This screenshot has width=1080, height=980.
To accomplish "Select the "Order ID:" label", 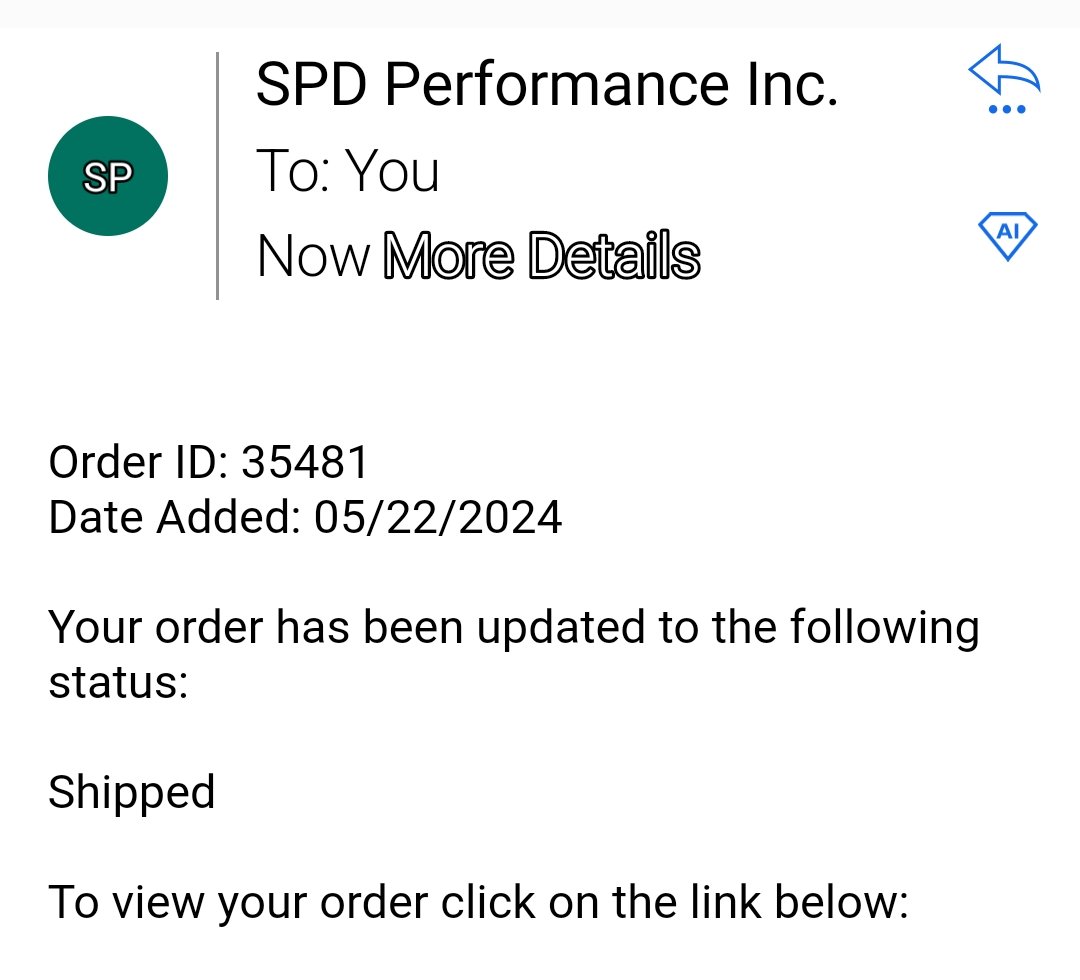I will tap(138, 461).
